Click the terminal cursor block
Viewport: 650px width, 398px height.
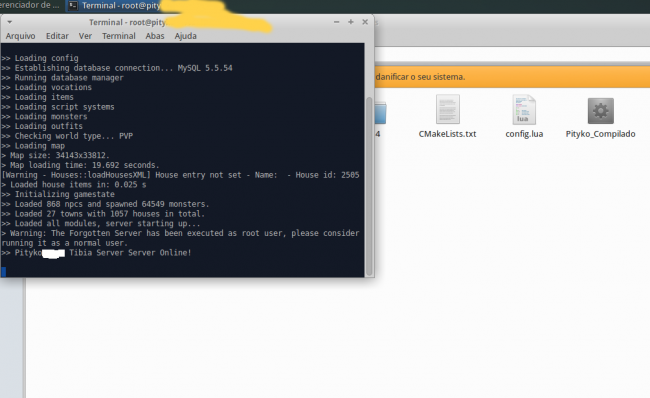coord(4,272)
